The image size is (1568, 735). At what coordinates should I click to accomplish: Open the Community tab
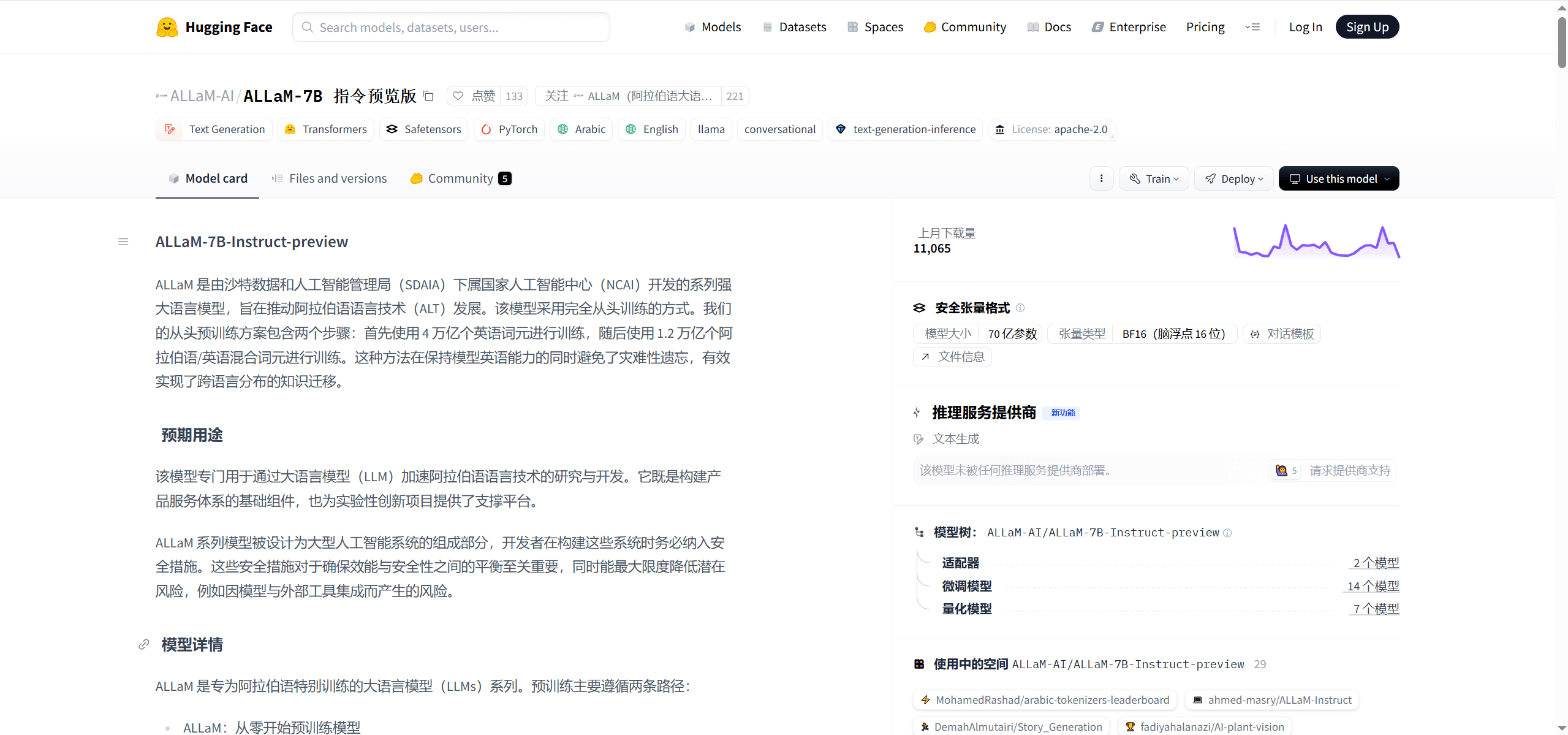click(460, 178)
